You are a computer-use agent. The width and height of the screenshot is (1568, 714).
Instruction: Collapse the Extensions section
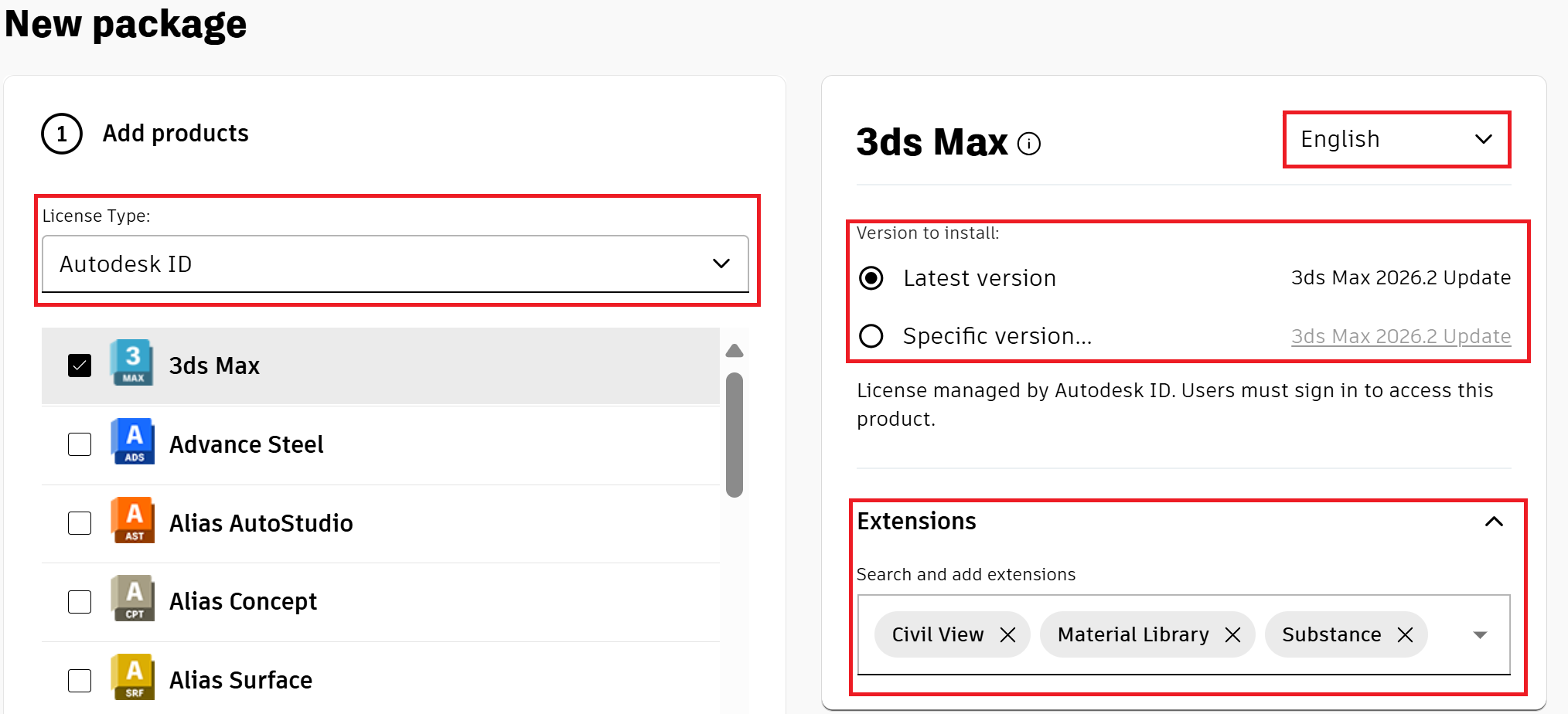coord(1494,522)
